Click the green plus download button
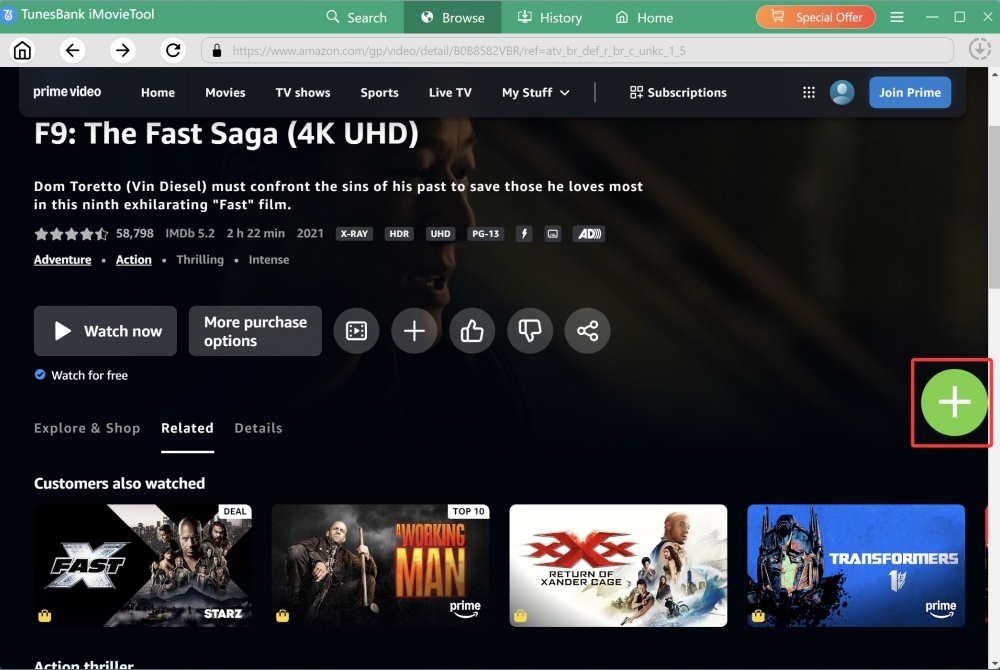1000x670 pixels. pos(951,402)
